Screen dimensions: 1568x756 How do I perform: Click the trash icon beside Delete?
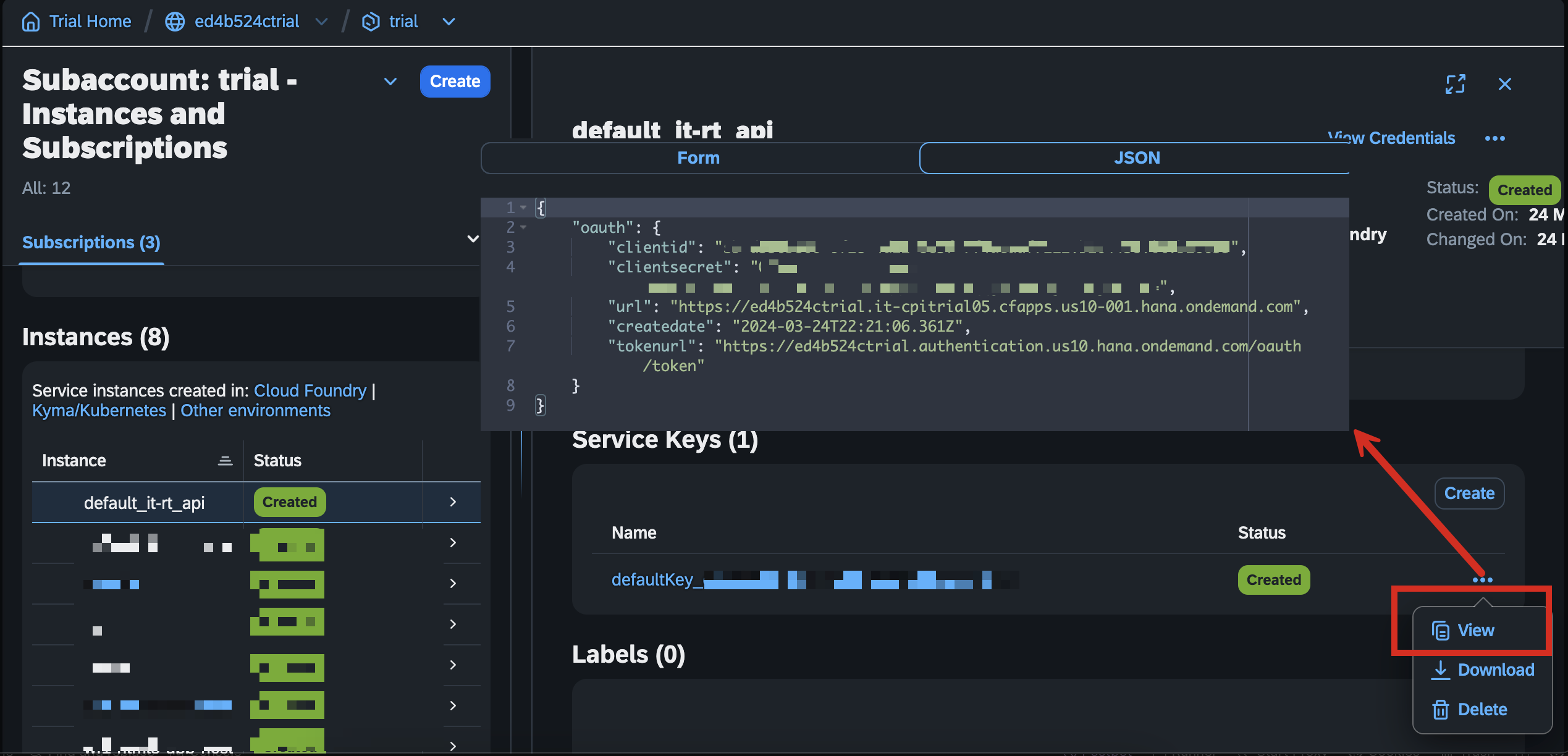coord(1439,709)
